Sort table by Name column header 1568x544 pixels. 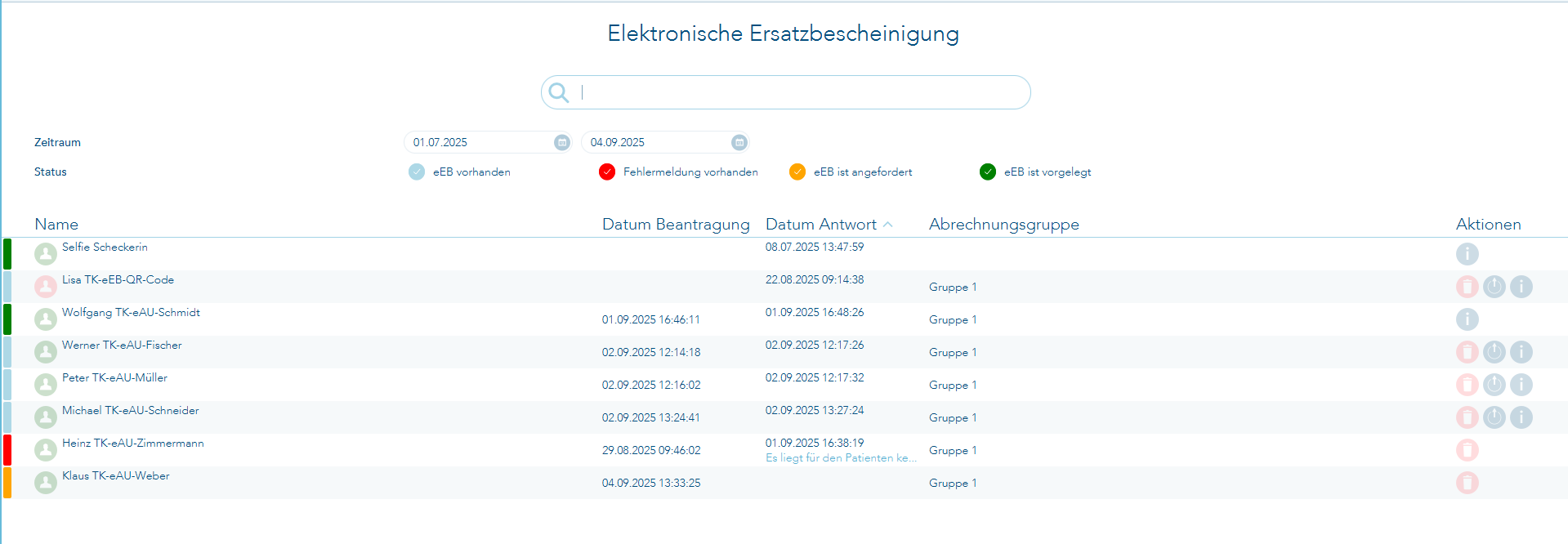coord(56,225)
